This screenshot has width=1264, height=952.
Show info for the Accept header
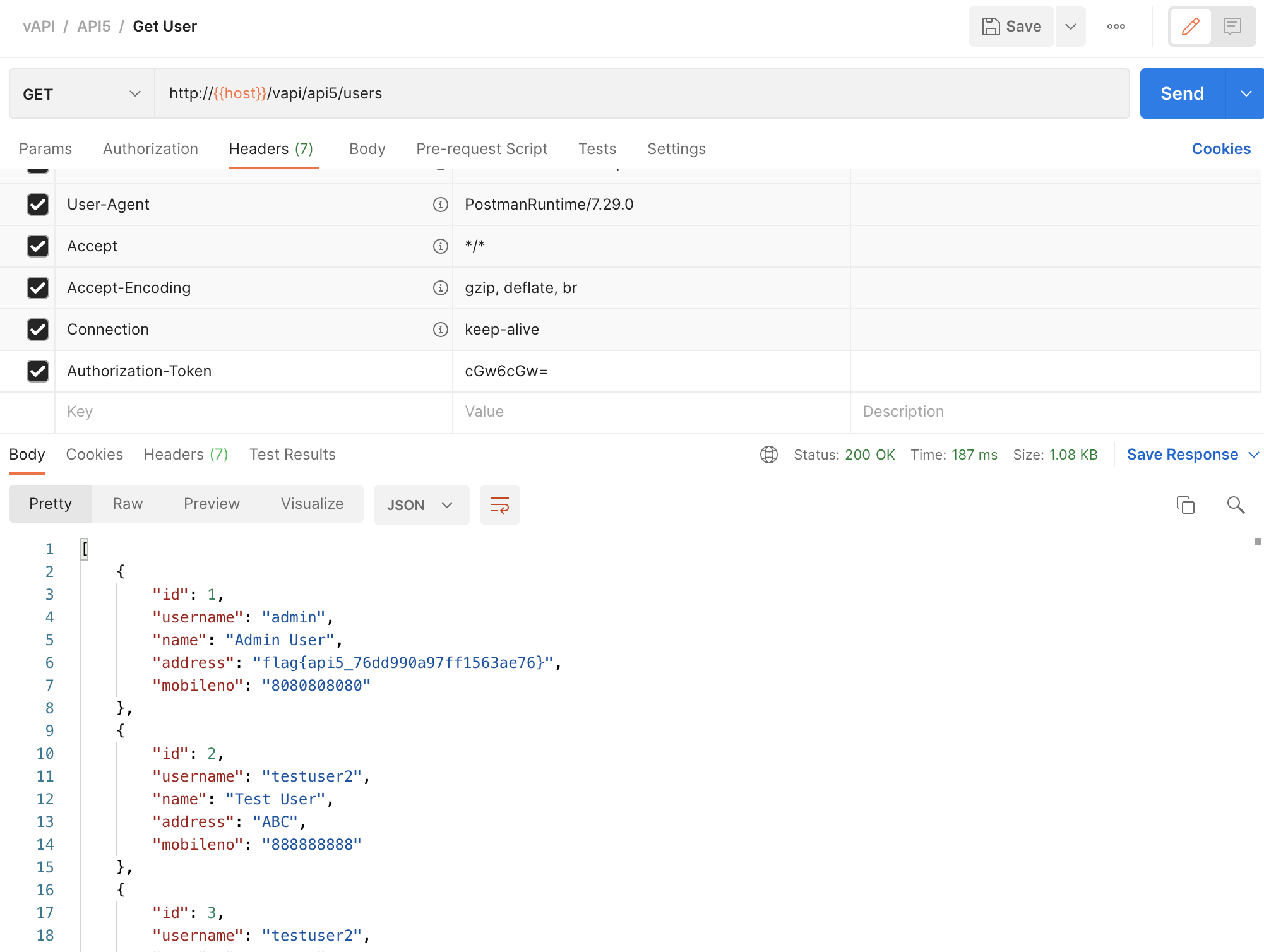point(440,246)
